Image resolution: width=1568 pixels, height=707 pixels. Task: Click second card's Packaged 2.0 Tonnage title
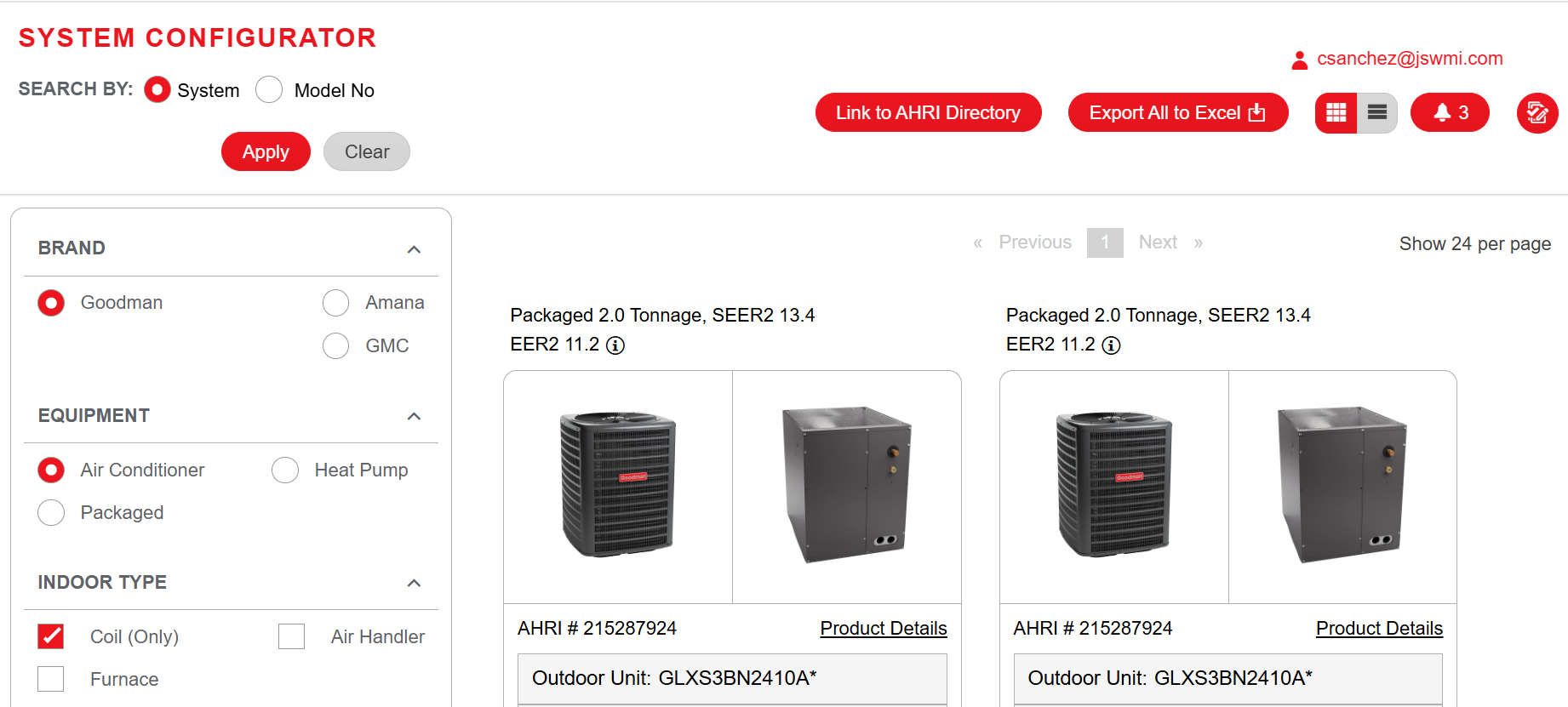point(1159,316)
